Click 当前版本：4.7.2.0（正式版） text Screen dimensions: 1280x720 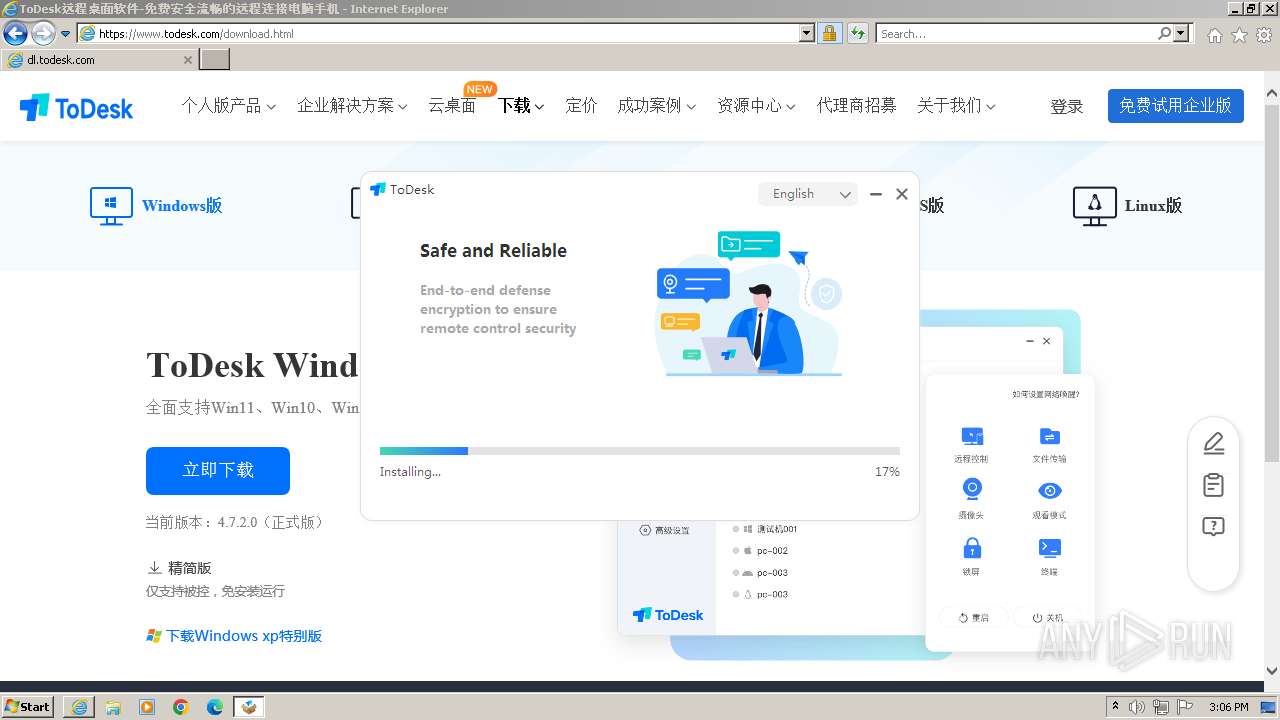237,522
